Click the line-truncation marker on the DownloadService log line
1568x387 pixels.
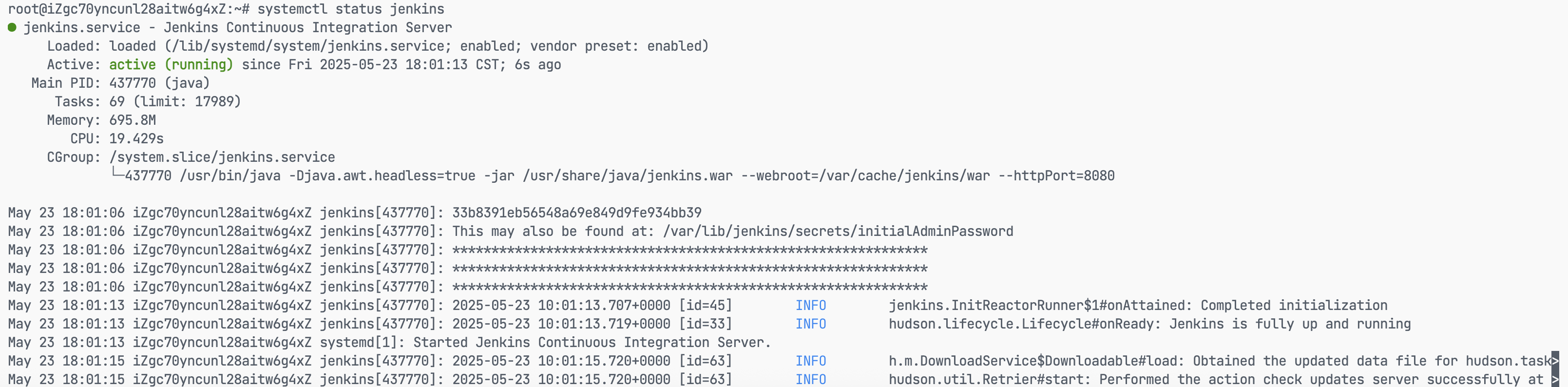pos(1555,361)
